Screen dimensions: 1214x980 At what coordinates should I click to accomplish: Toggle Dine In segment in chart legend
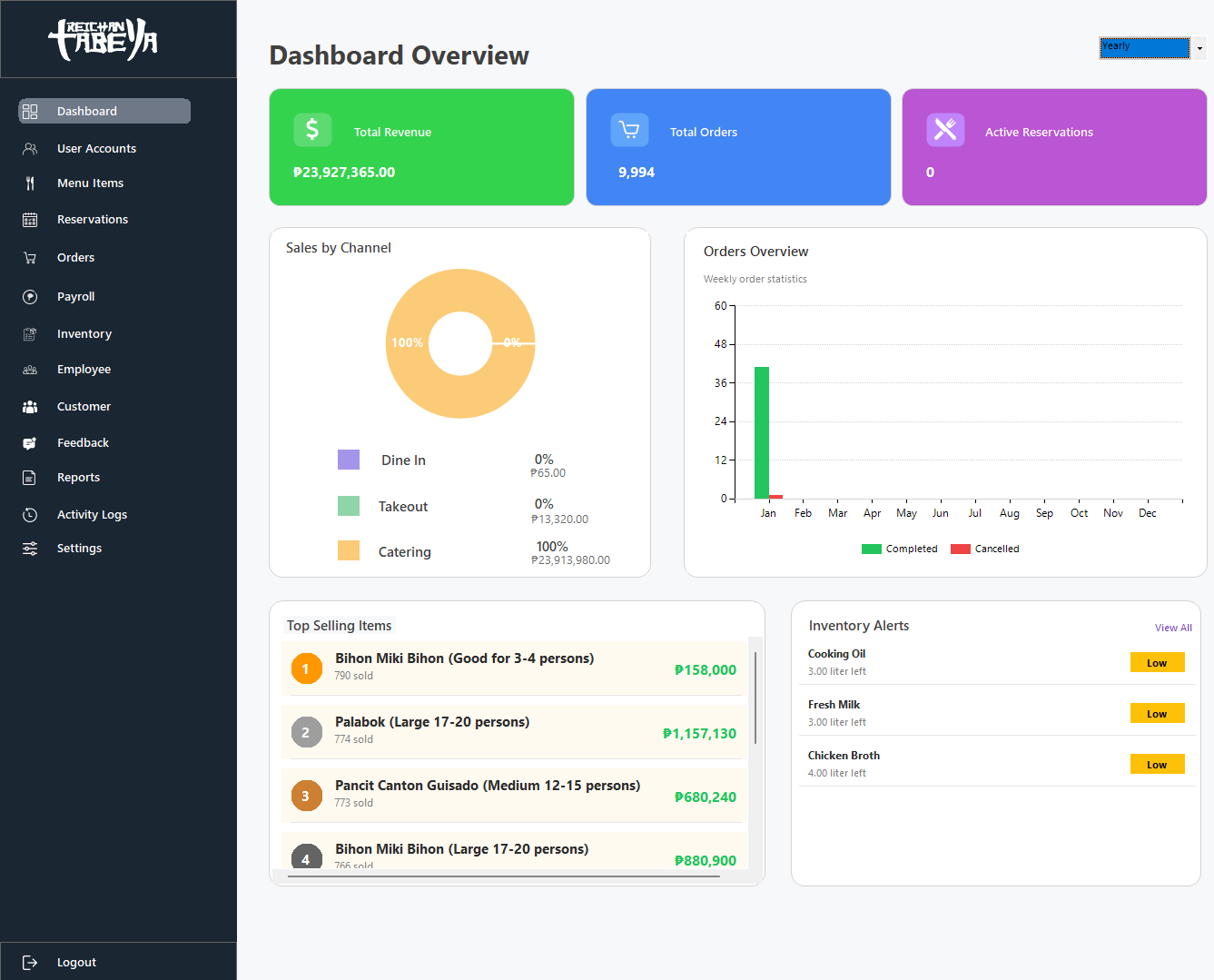pyautogui.click(x=349, y=460)
